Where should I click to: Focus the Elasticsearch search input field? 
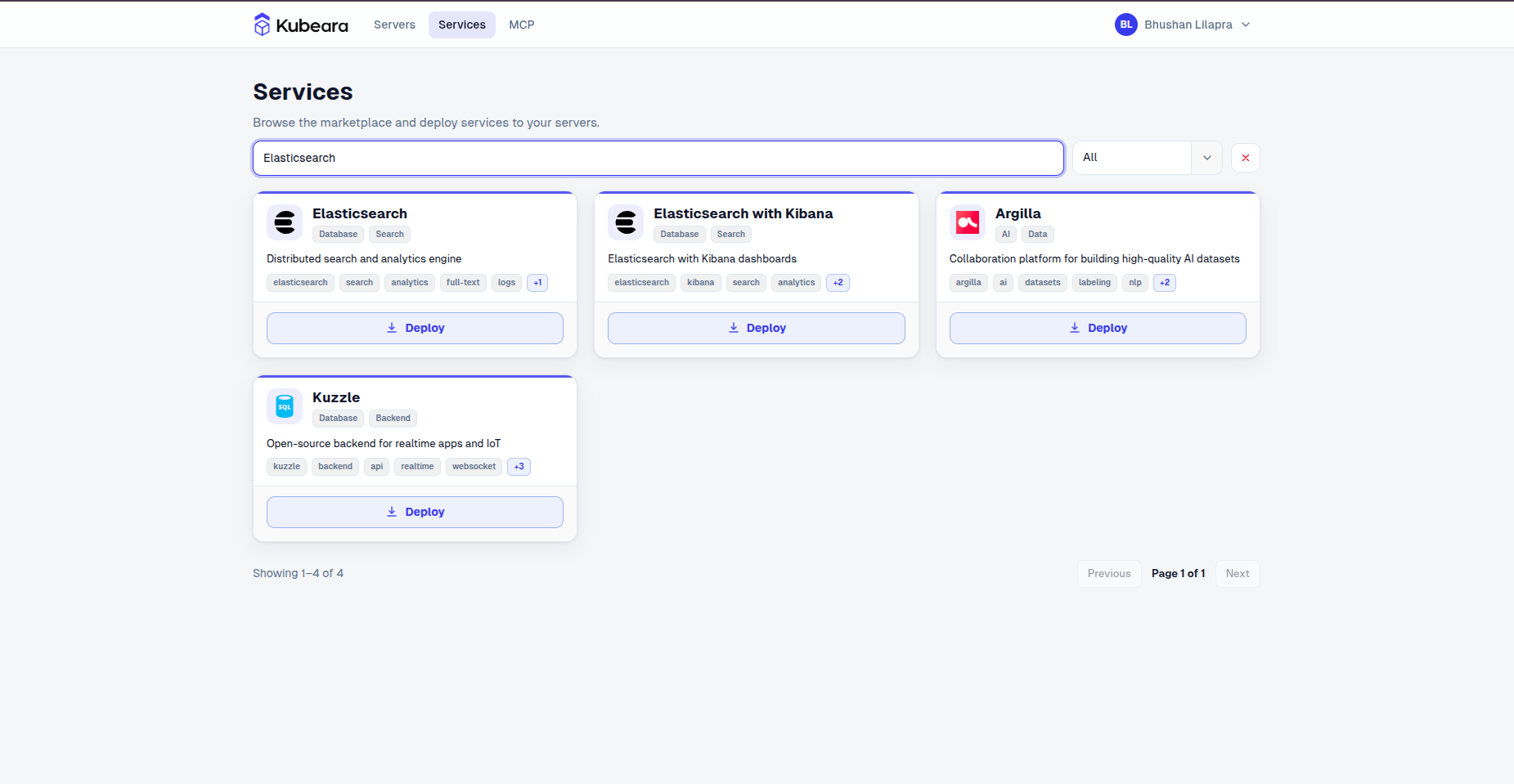658,158
